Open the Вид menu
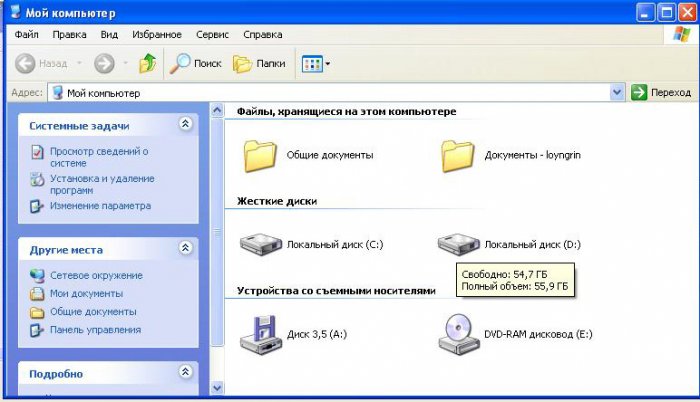 [109, 34]
